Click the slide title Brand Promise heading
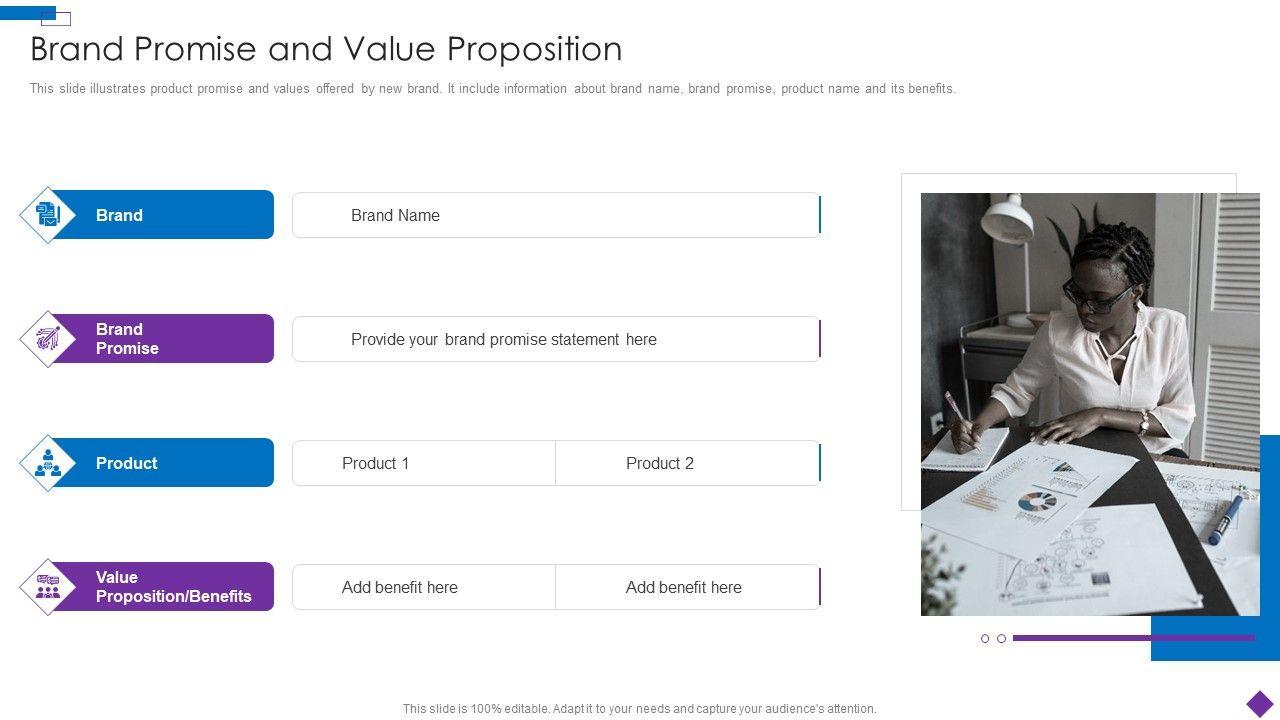Image resolution: width=1280 pixels, height=720 pixels. (x=326, y=49)
